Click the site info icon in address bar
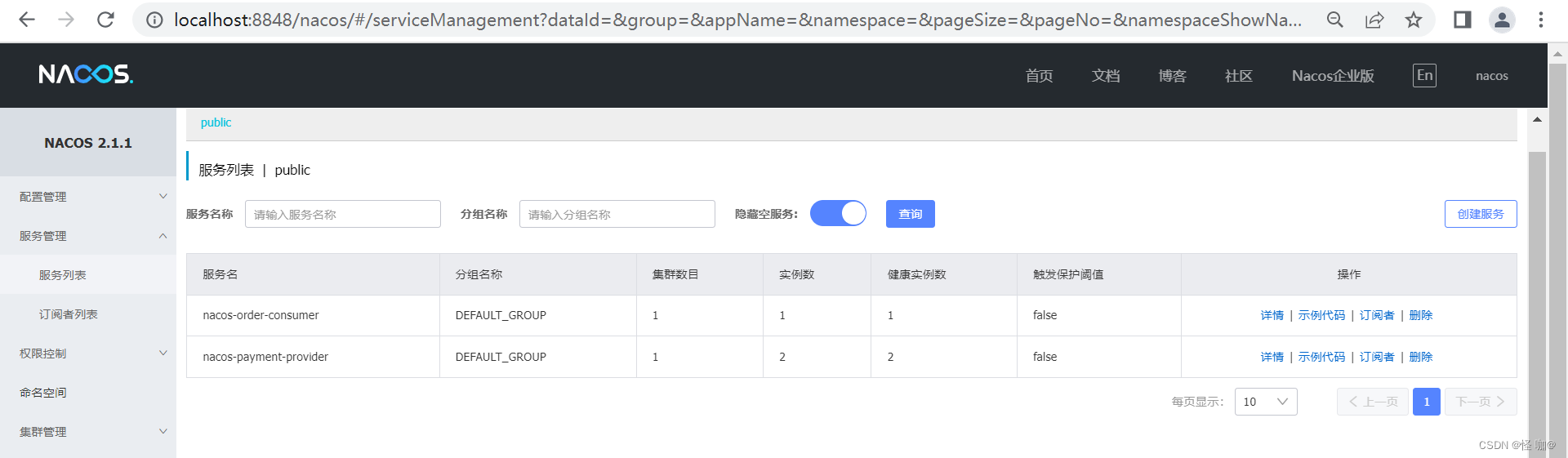The image size is (1568, 458). (x=154, y=20)
